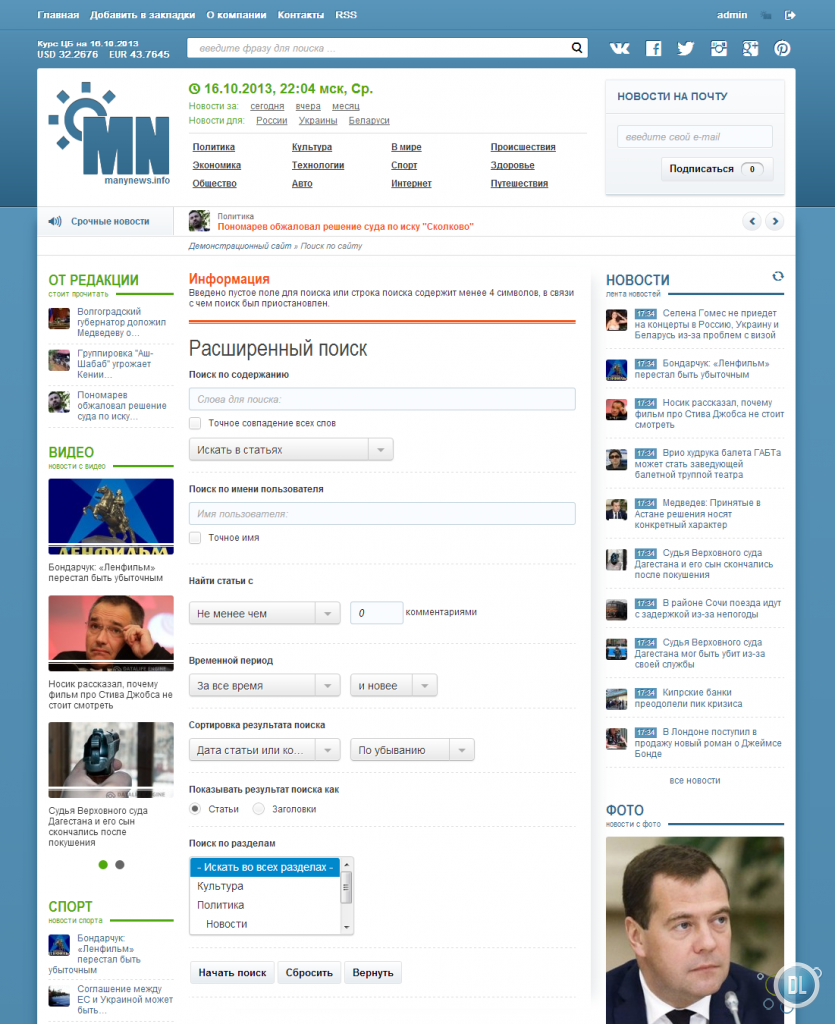Show next breaking news with right arrow
Viewport: 835px width, 1024px height.
pyautogui.click(x=774, y=221)
